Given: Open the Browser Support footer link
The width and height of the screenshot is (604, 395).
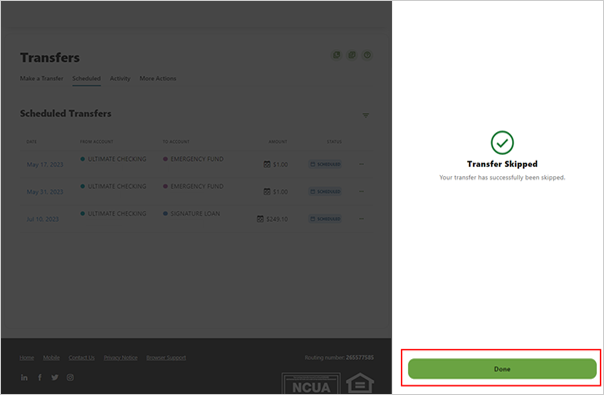Looking at the screenshot, I should coord(166,358).
